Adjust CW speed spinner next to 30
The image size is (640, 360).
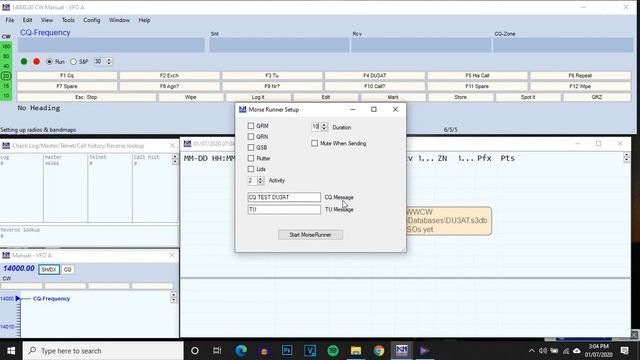(x=109, y=62)
